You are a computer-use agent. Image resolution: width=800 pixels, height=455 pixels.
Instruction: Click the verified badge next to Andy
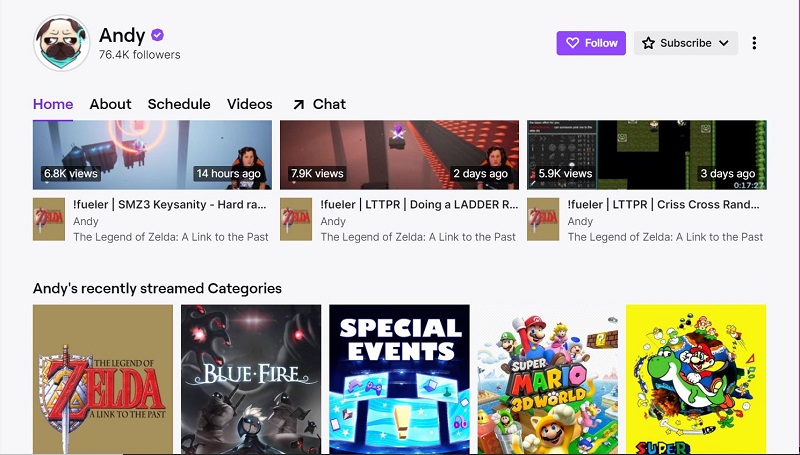158,35
